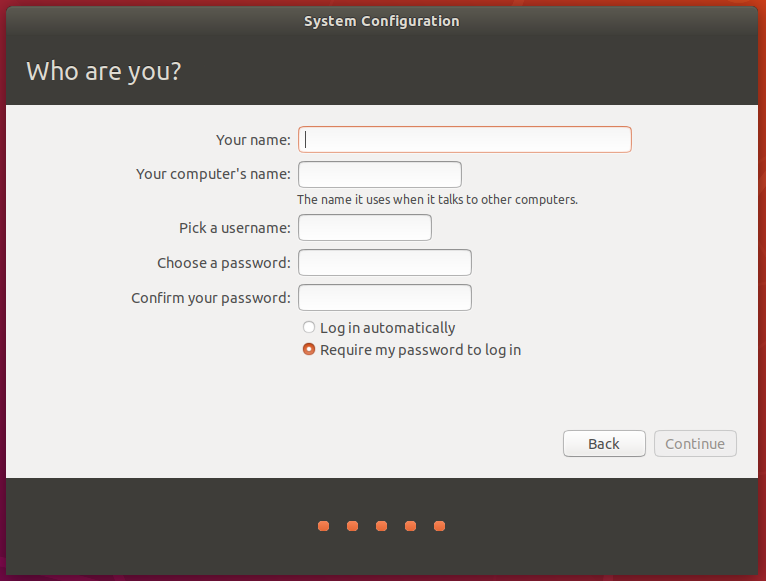
Task: Focus the Confirm your password field
Action: point(385,298)
